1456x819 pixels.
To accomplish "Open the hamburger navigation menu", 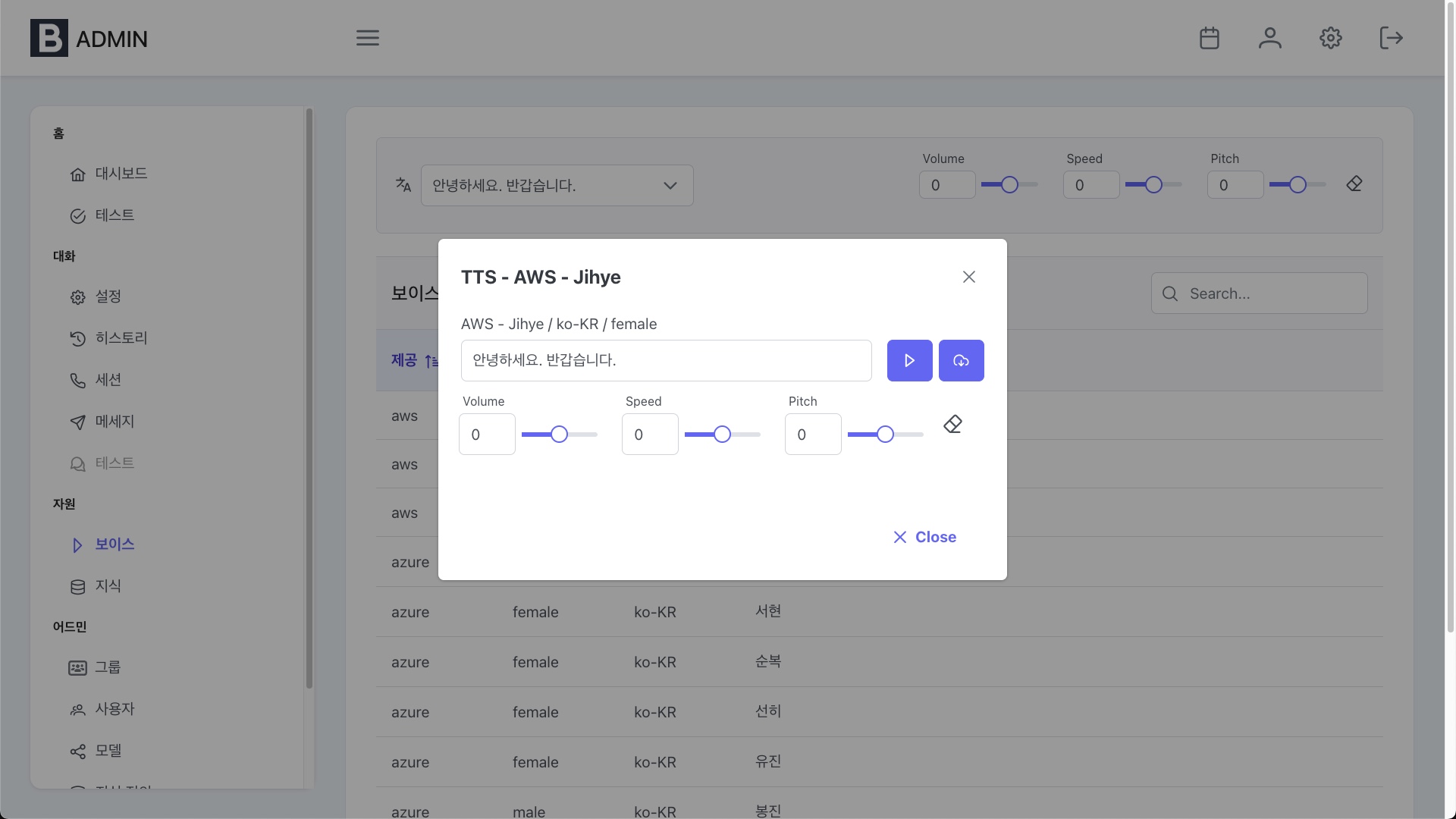I will pos(367,37).
